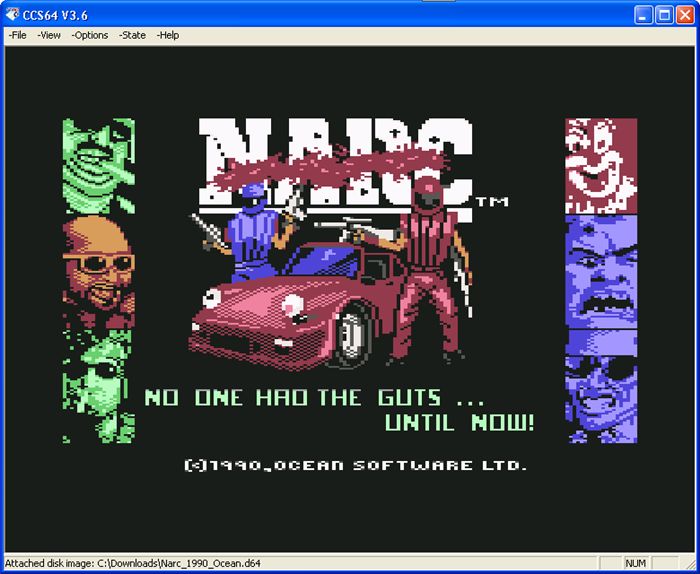Click the NUM indicator in status bar
The height and width of the screenshot is (574, 700).
point(635,563)
